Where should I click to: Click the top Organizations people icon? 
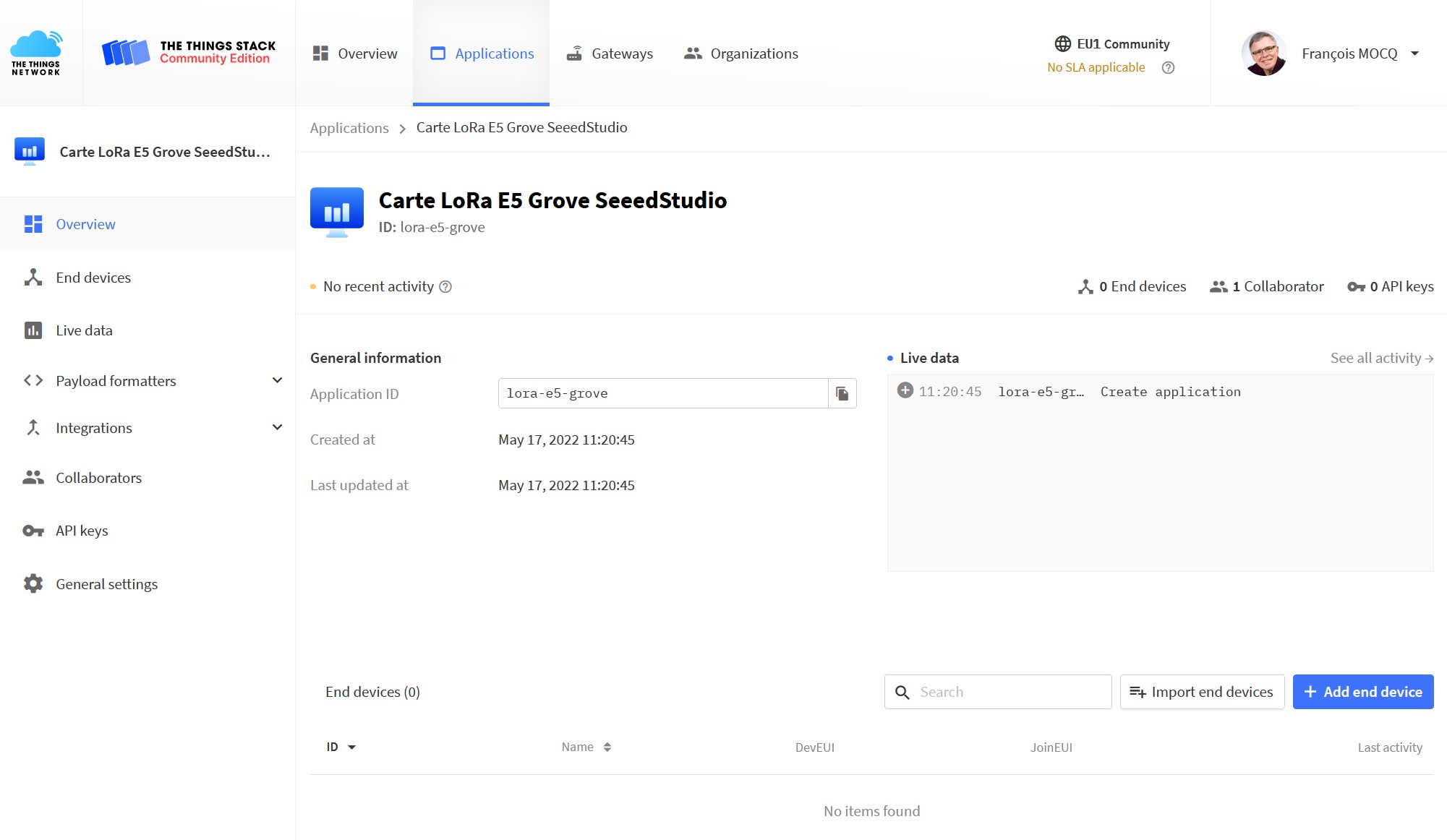693,53
